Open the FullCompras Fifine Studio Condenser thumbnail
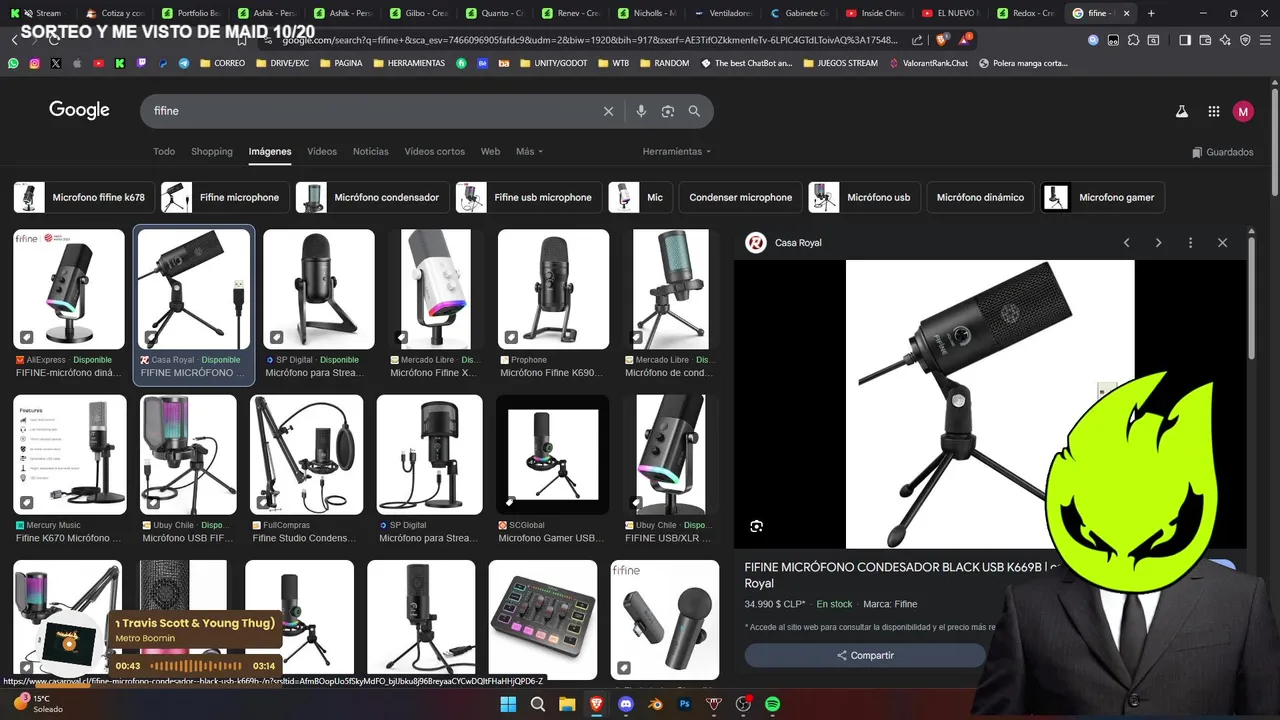 point(306,455)
